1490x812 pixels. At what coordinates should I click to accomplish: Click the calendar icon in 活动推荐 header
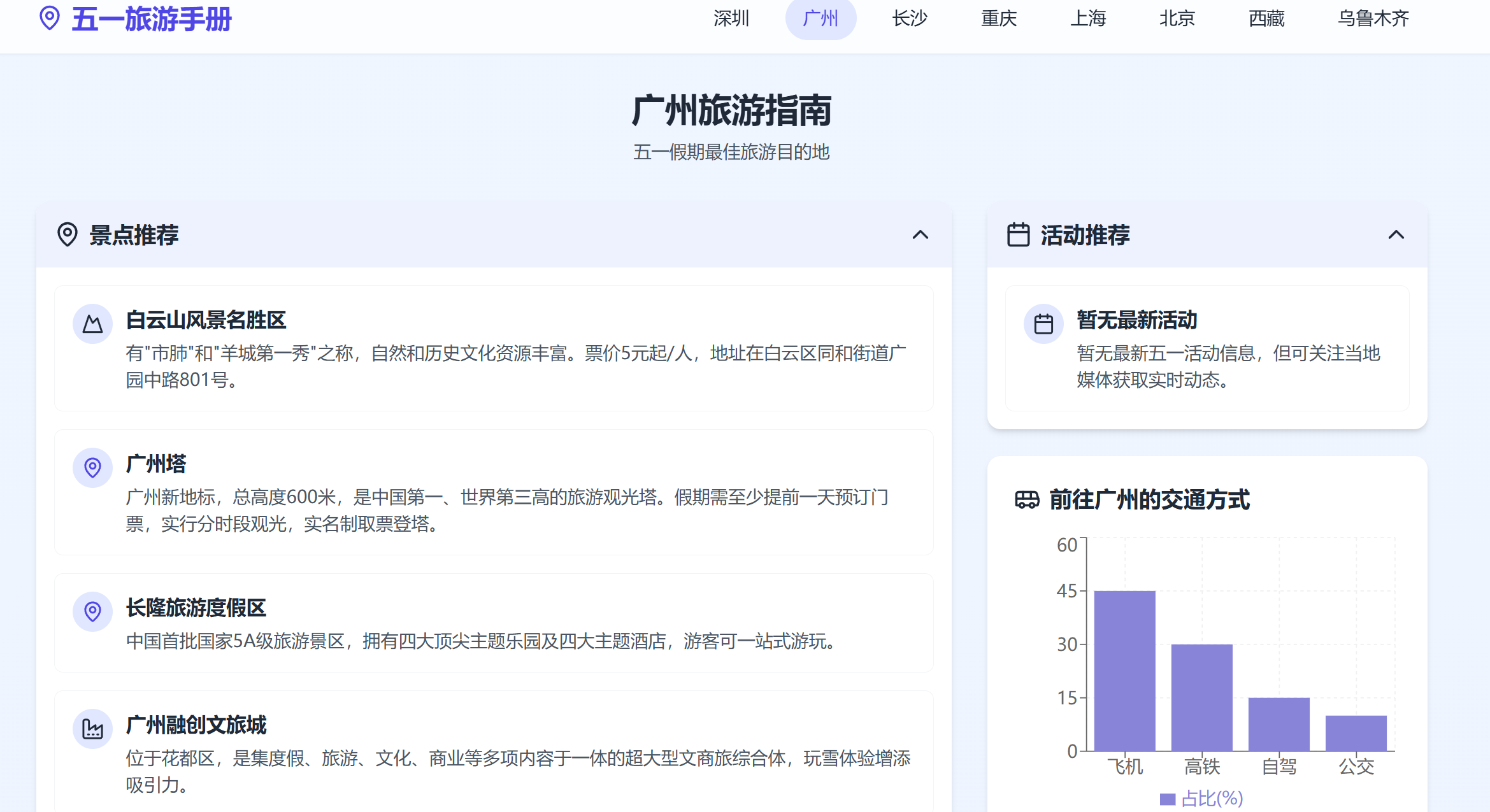click(1018, 235)
